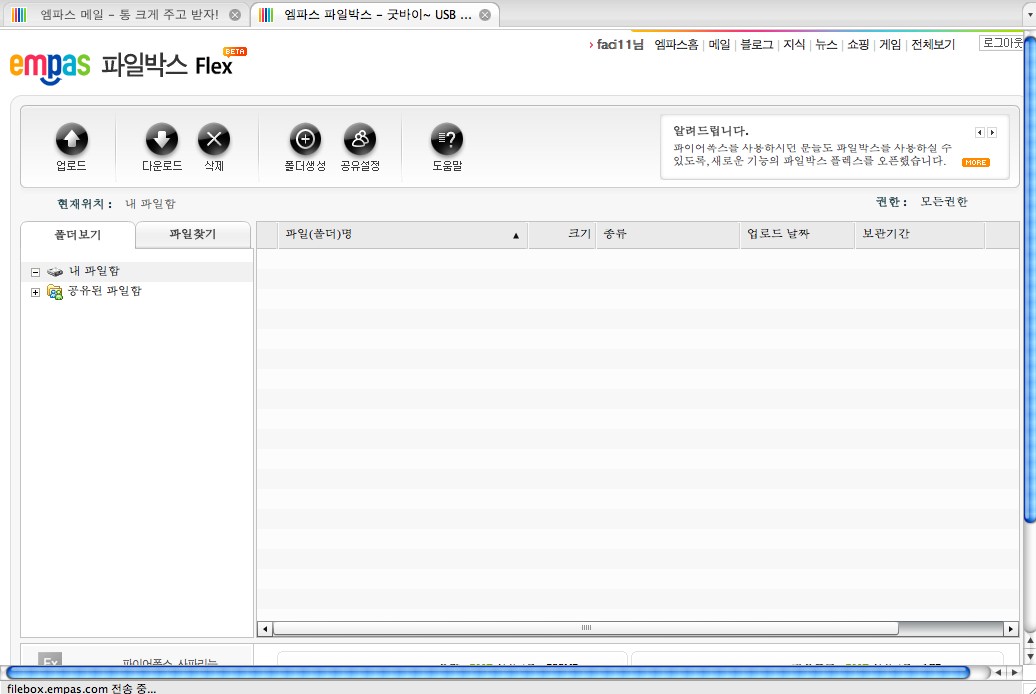
Task: Click the file list horizontal scrollbar thumb
Action: (x=586, y=628)
